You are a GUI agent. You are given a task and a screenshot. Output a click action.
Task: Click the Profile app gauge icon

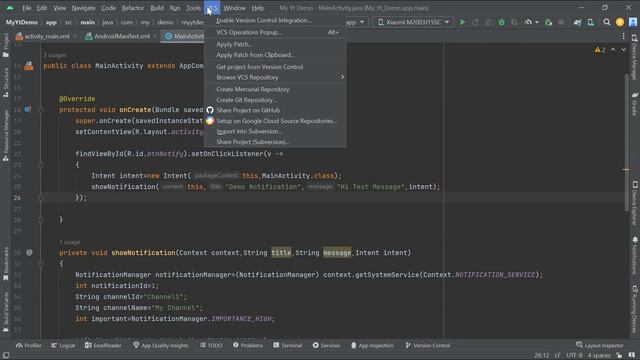[x=528, y=22]
